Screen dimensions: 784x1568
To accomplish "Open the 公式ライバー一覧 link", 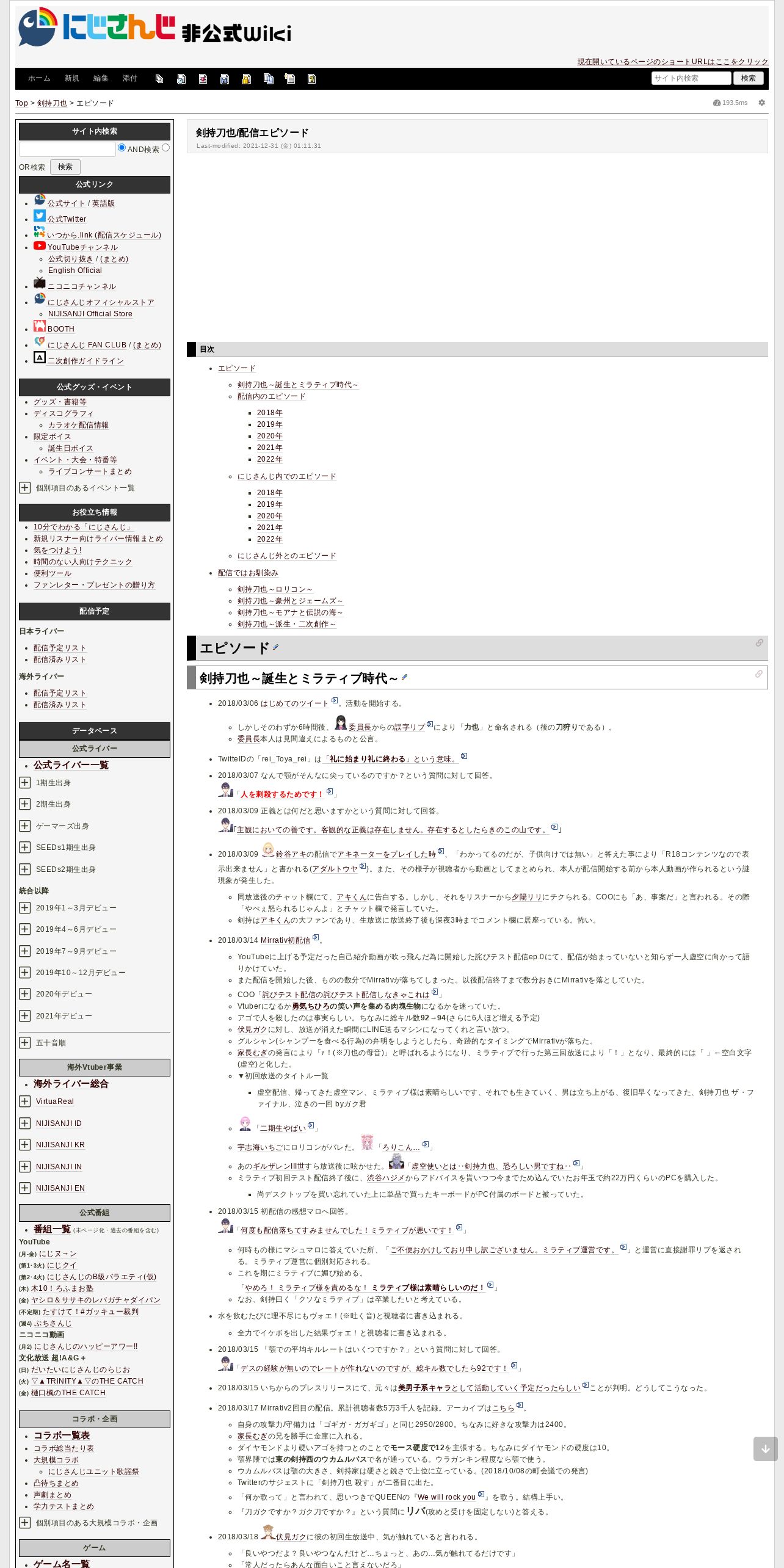I will pos(71,765).
